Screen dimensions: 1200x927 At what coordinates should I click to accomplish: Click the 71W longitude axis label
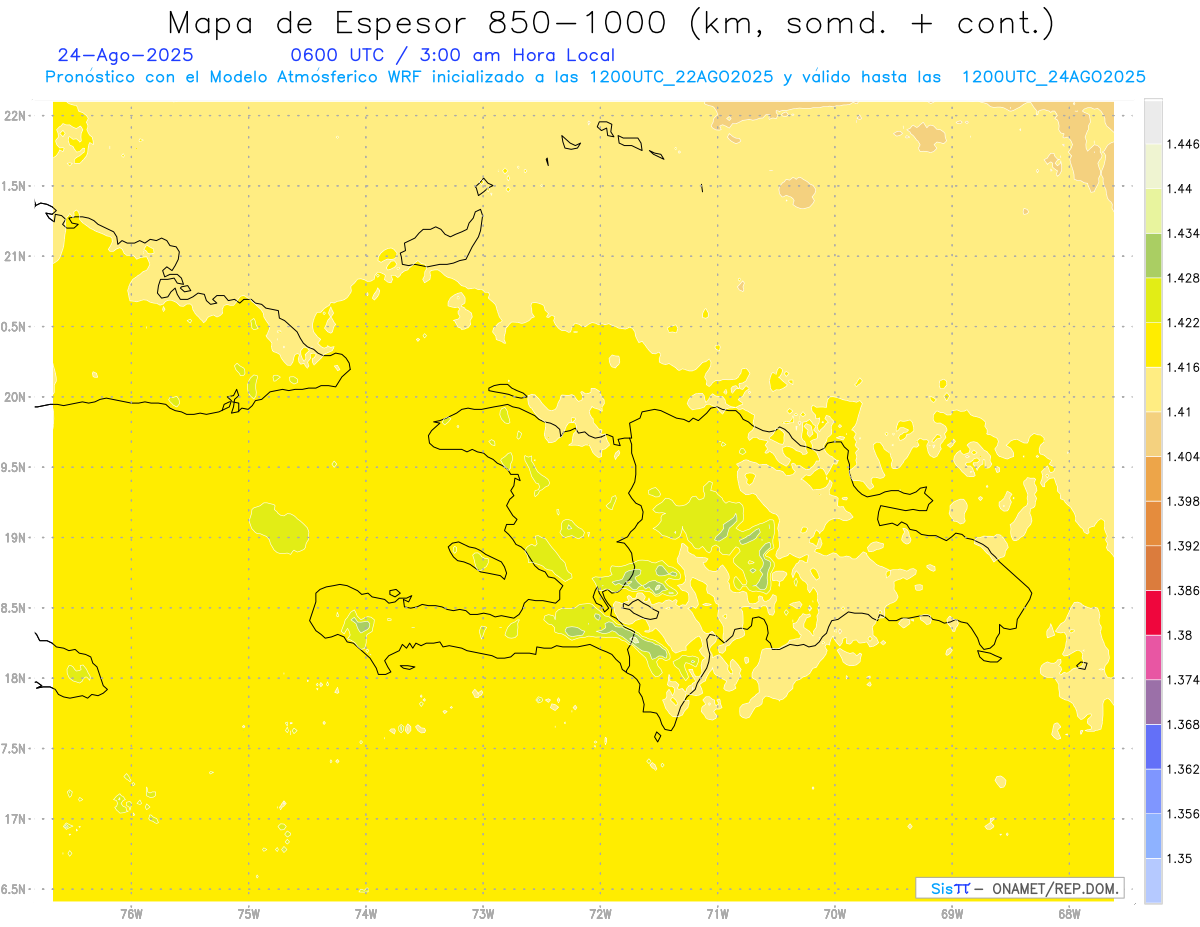pos(717,914)
